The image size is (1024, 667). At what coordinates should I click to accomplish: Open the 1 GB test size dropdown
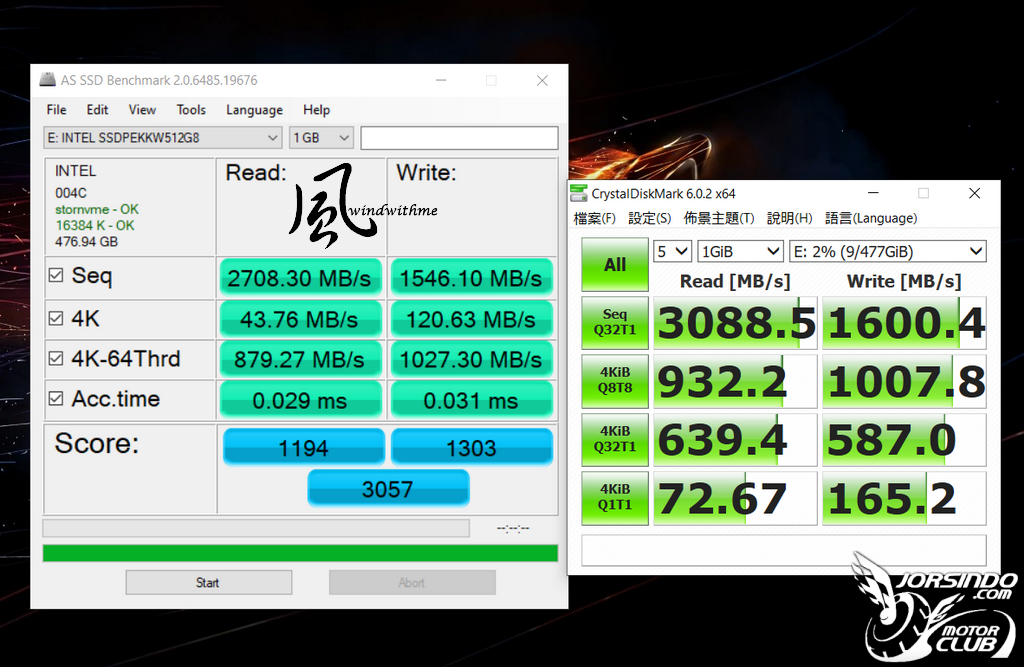point(321,138)
